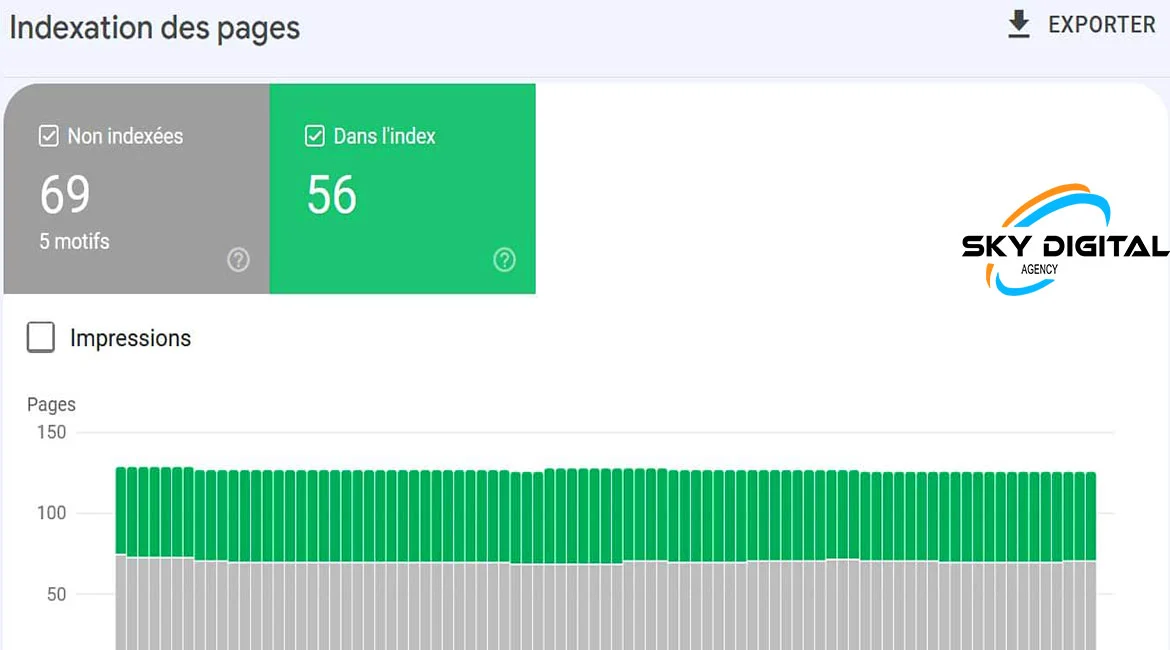Click the Impressions label
The image size is (1170, 650).
[131, 338]
